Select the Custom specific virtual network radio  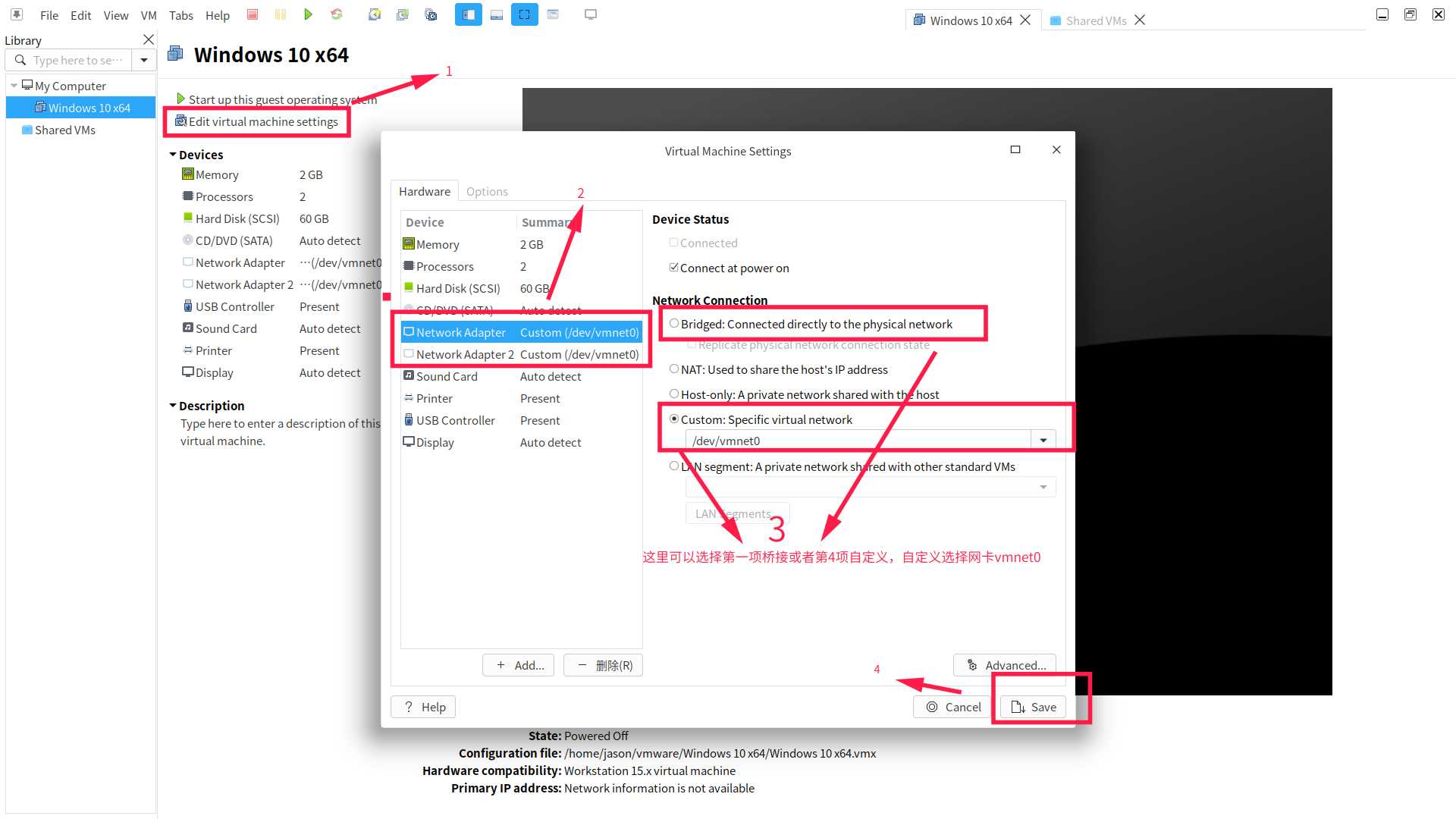[x=673, y=419]
